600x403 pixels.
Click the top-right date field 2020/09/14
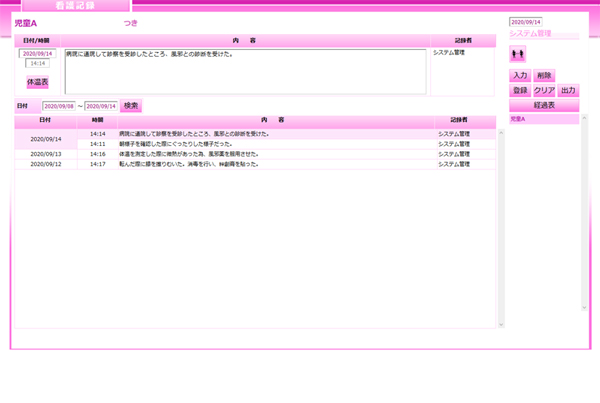click(525, 21)
